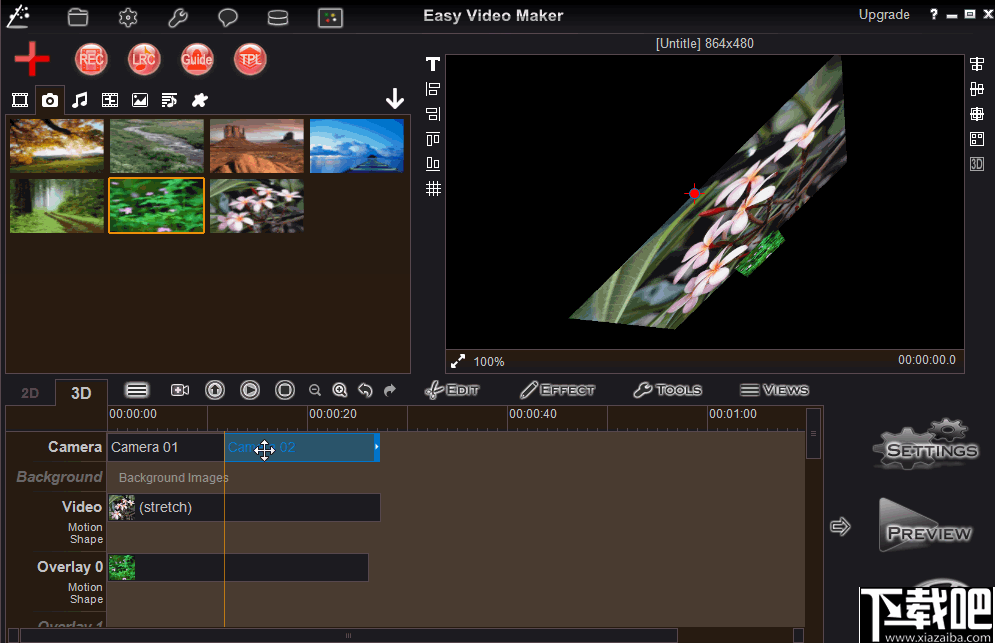Switch to the 2D timeline tab

pos(28,392)
